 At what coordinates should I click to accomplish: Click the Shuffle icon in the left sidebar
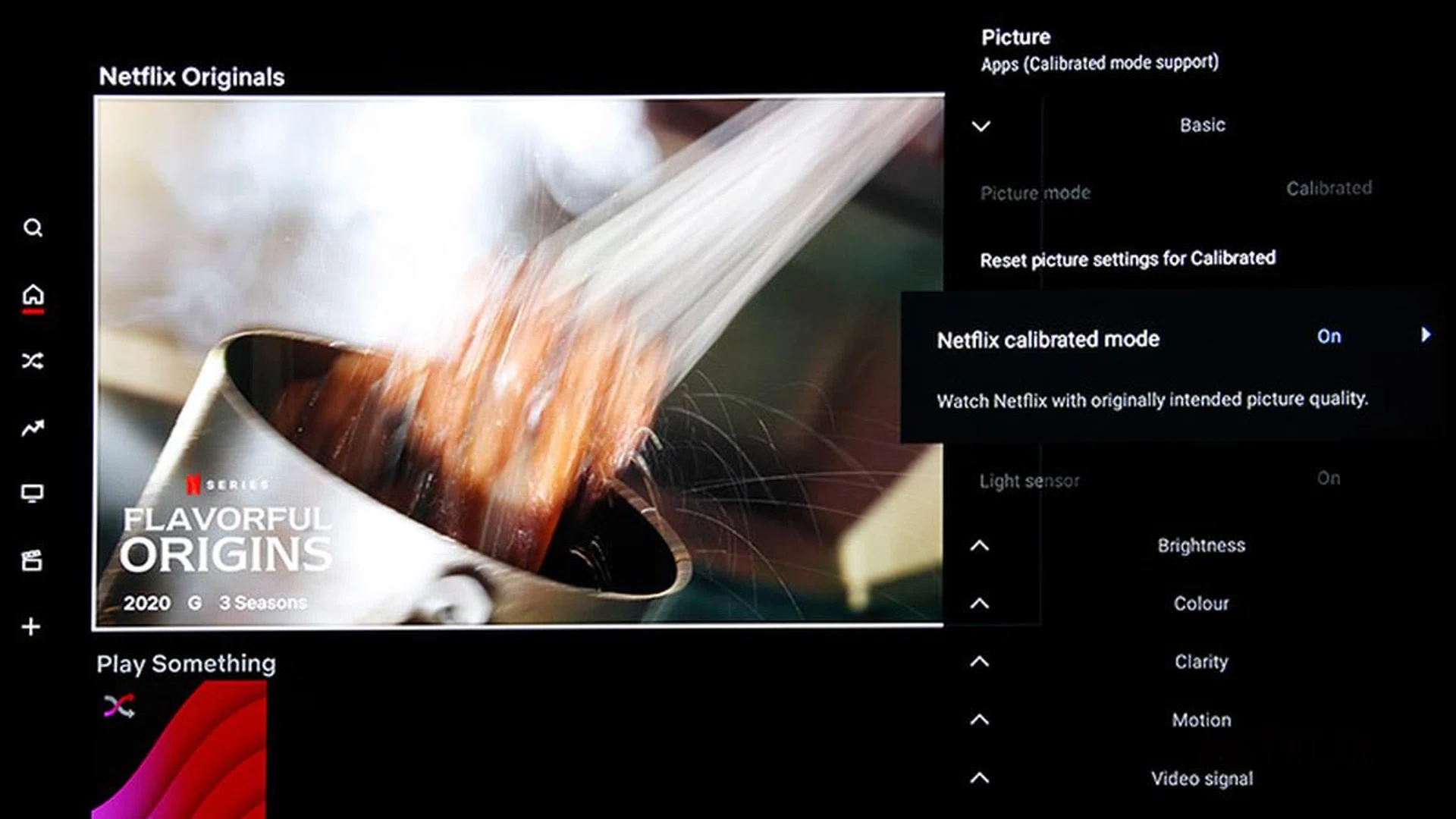32,361
